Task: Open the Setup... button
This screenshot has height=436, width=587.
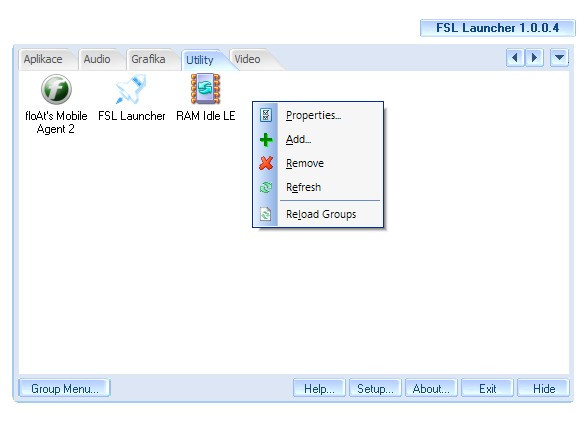Action: (375, 388)
